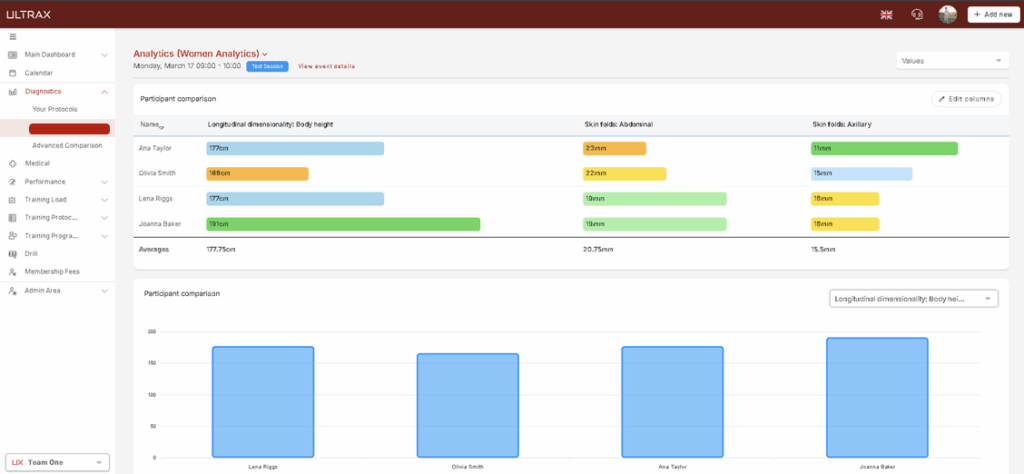
Task: Open the chart metric dropdown for Body height
Action: (913, 299)
